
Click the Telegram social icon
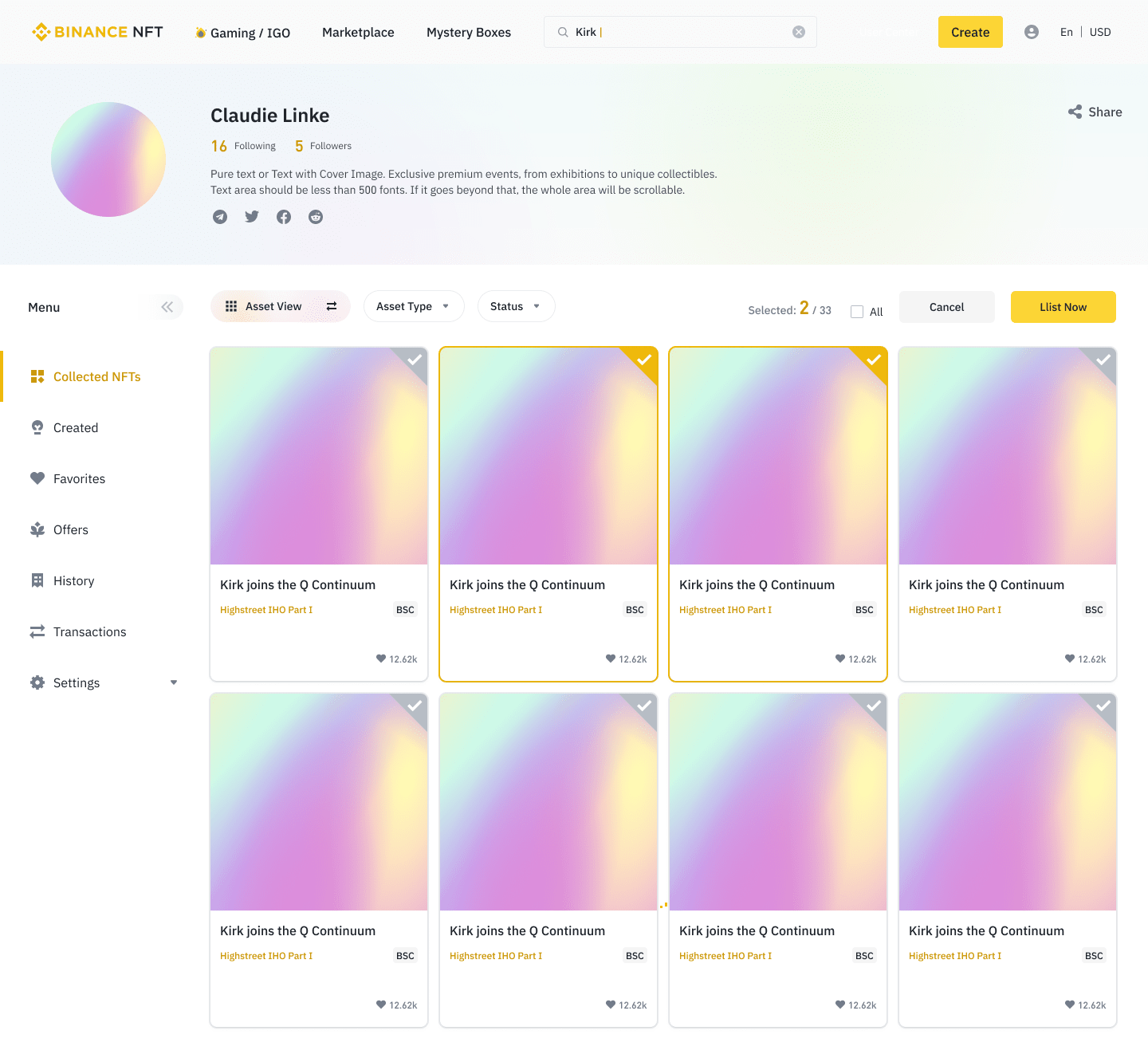click(x=220, y=217)
